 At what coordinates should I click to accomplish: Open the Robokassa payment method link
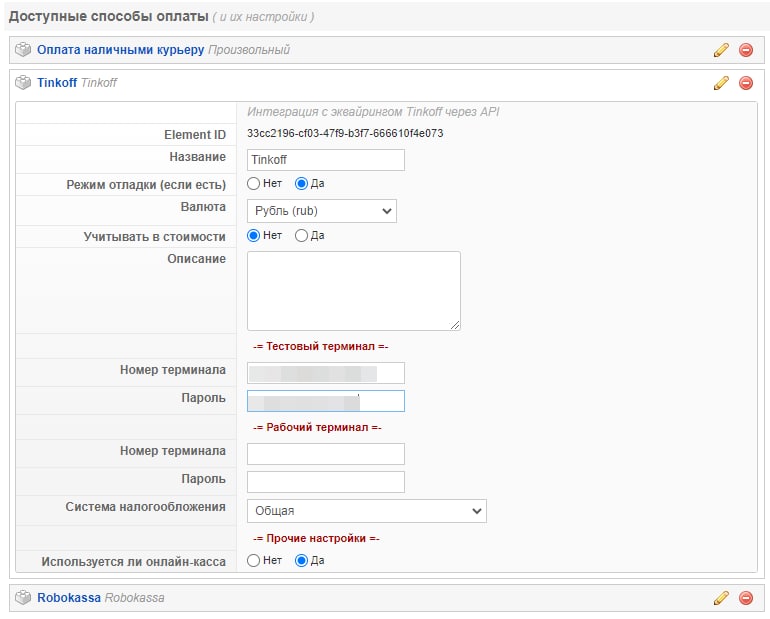[69, 597]
